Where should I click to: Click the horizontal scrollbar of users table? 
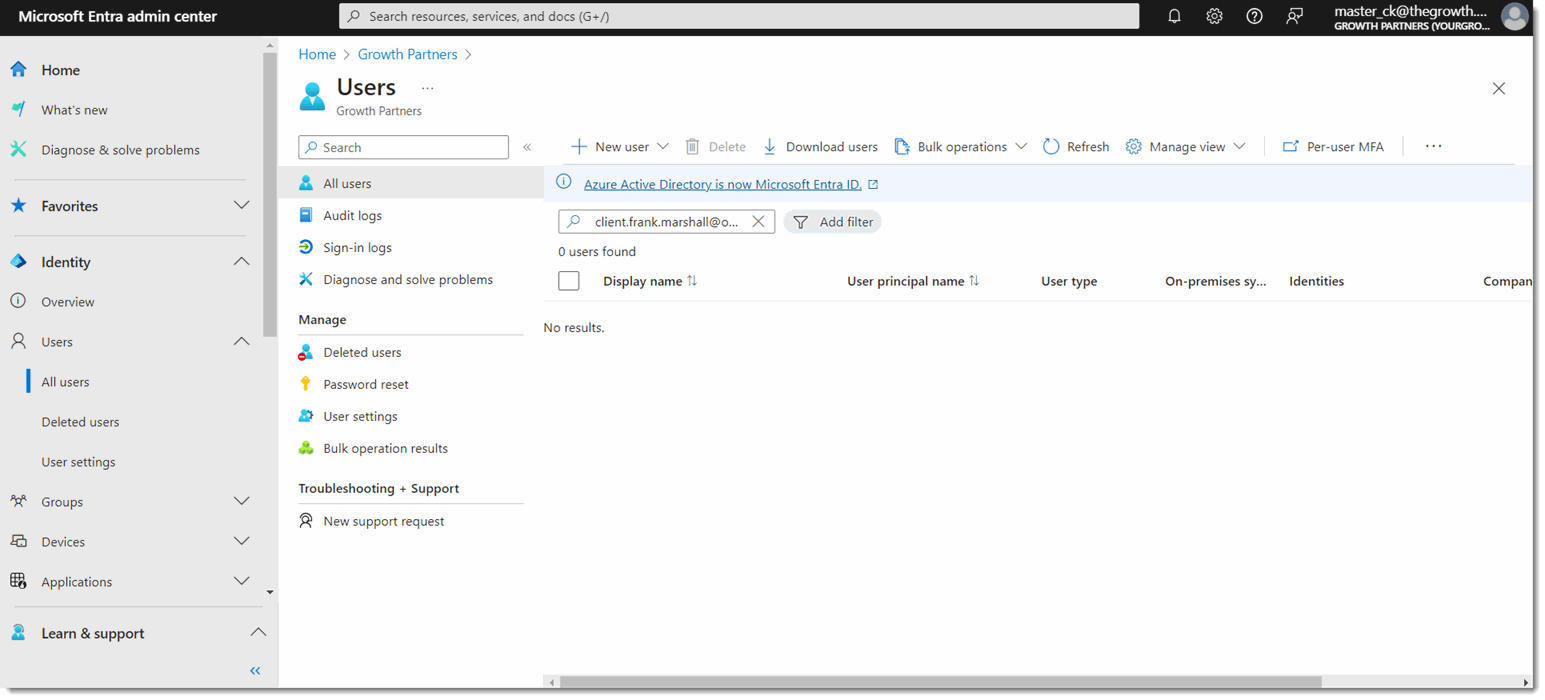coord(940,682)
